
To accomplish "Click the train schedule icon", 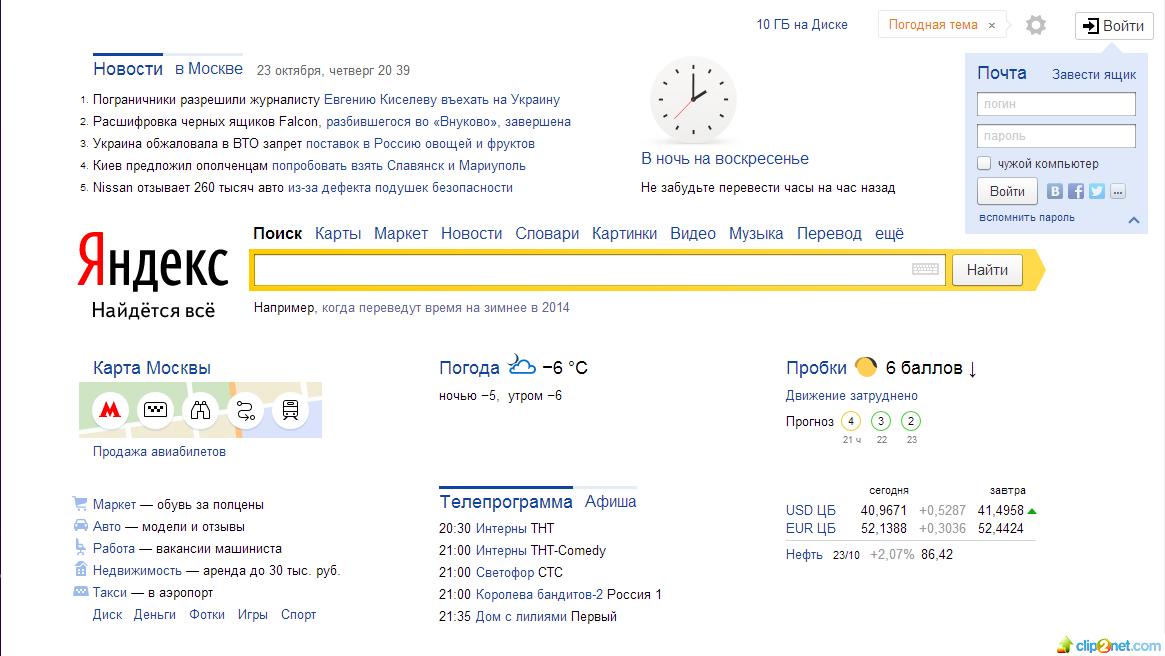I will 291,410.
